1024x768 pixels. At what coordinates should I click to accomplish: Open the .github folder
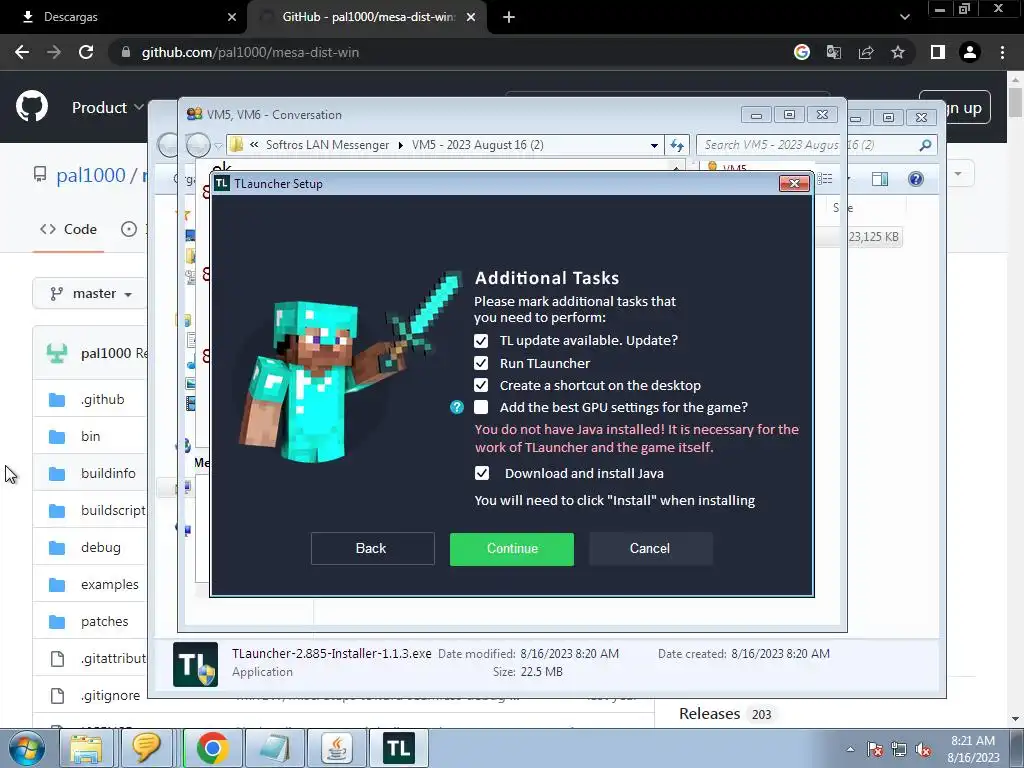103,400
